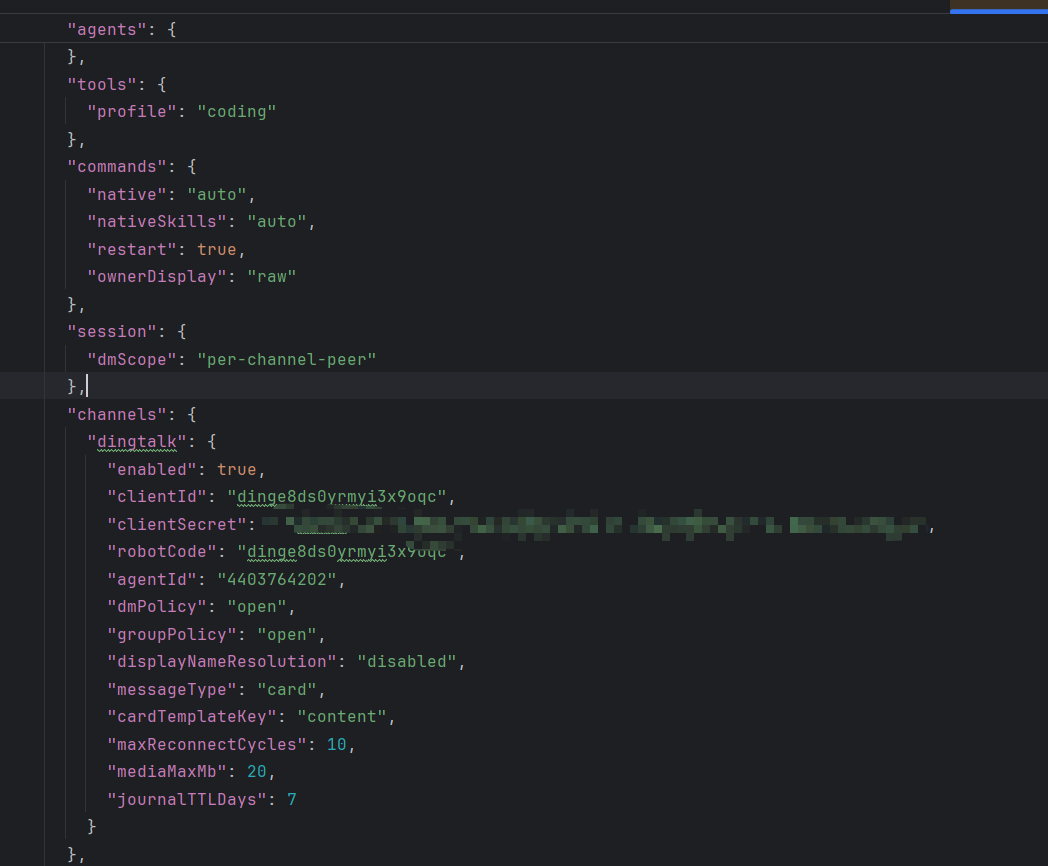Select the "4403764202" value
The width and height of the screenshot is (1048, 866).
pos(277,579)
